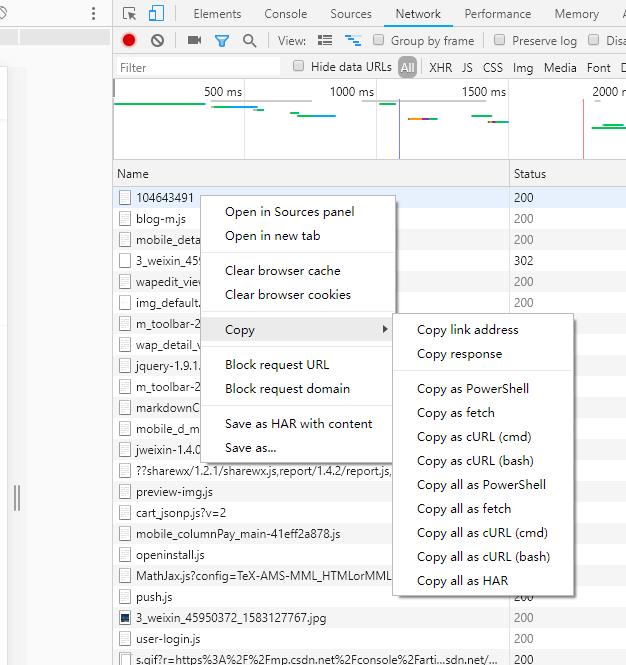This screenshot has height=665, width=626.
Task: Open the network search magnifier icon
Action: (x=249, y=41)
